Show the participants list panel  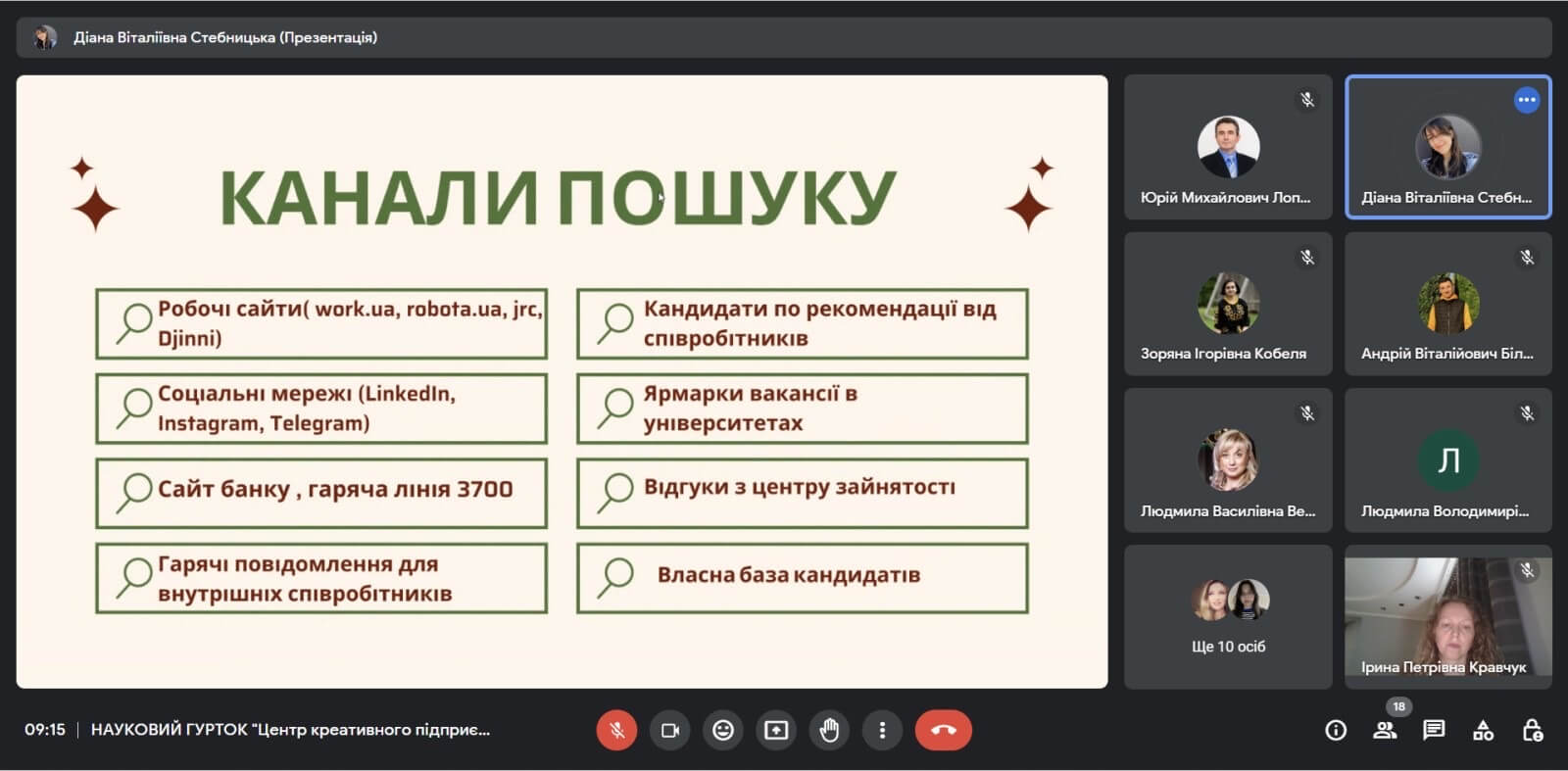[1384, 730]
